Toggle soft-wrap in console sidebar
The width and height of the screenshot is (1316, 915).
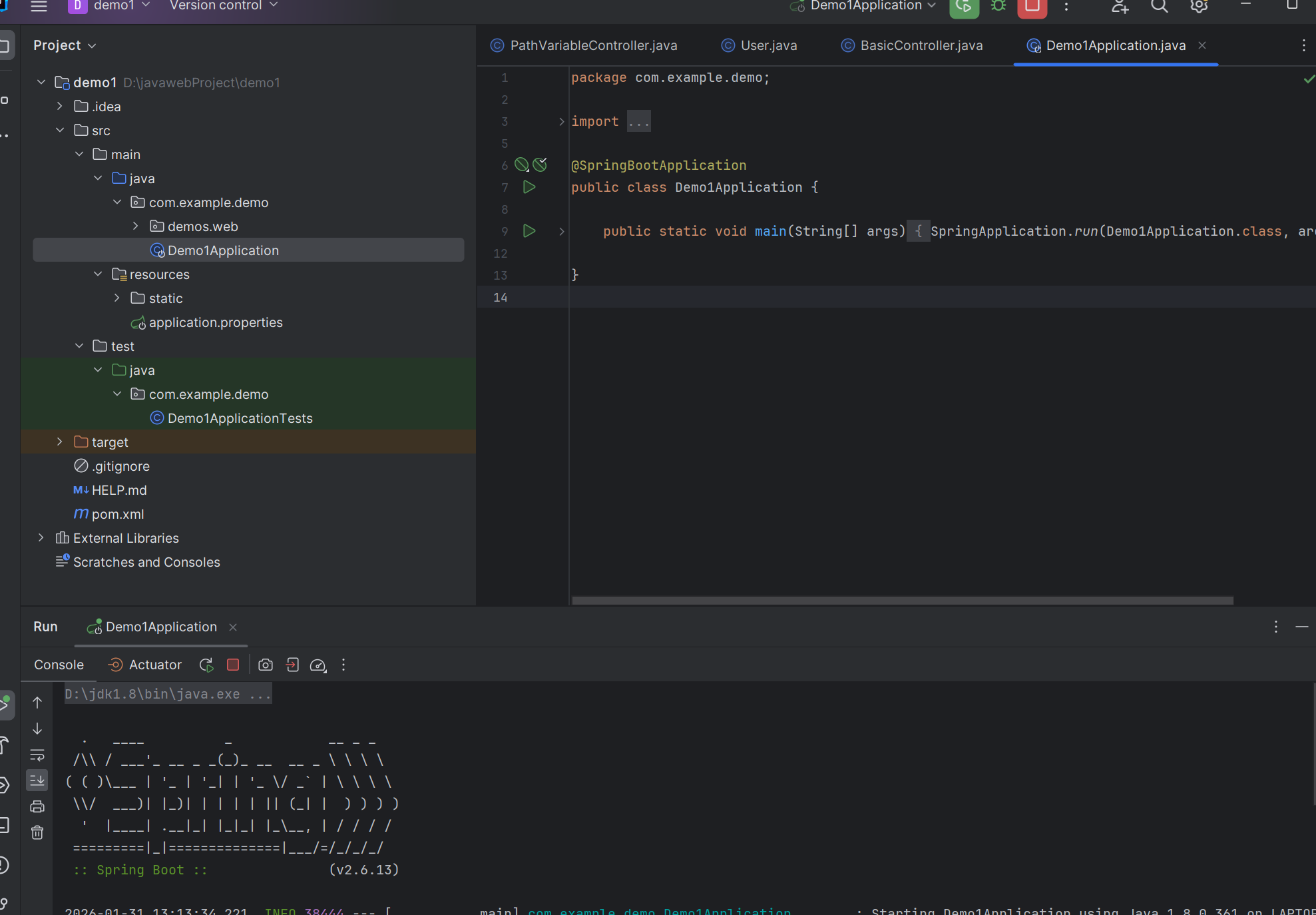coord(37,755)
